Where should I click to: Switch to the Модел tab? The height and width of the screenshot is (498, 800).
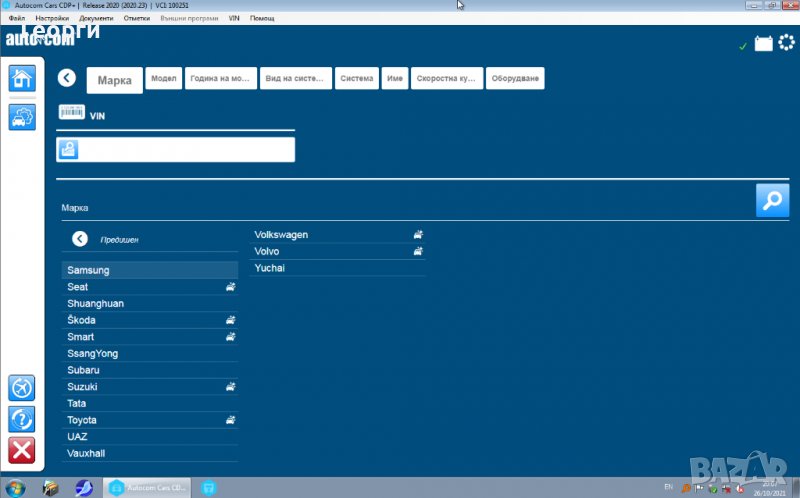click(x=162, y=78)
